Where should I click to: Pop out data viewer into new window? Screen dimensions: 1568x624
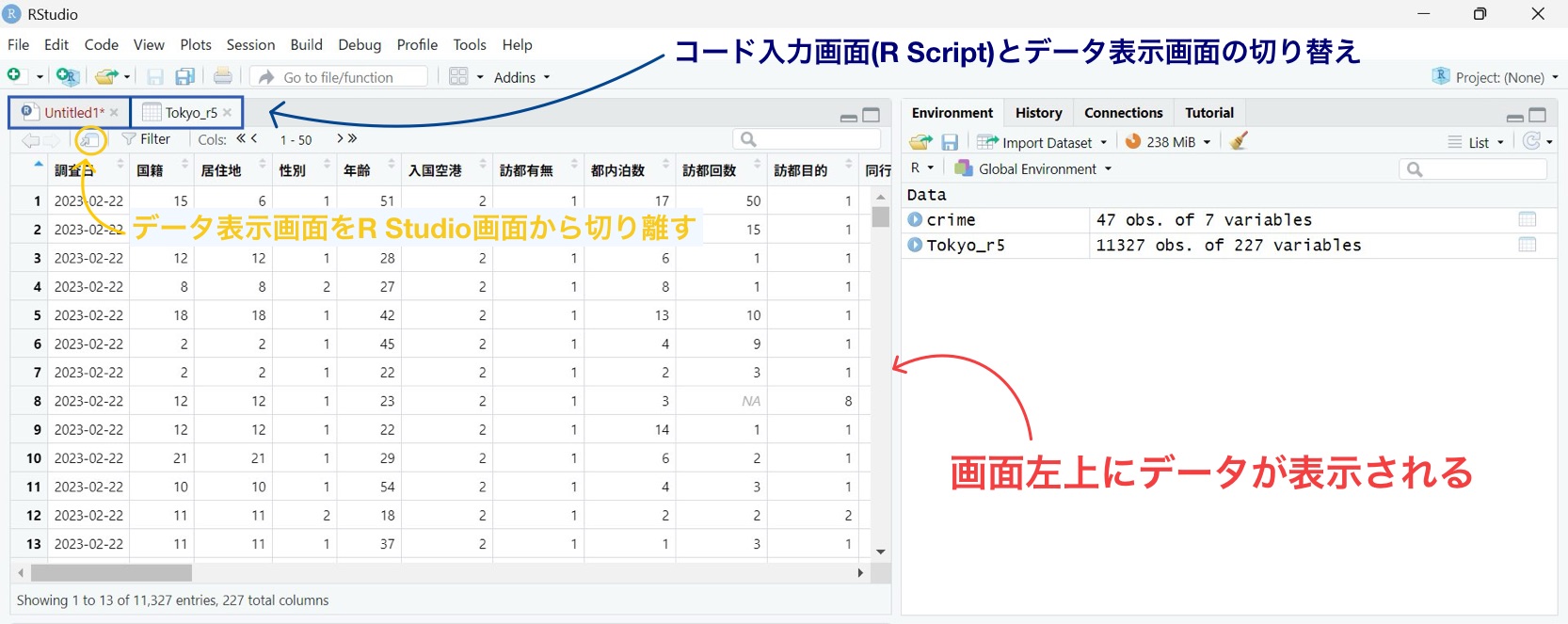[x=90, y=140]
